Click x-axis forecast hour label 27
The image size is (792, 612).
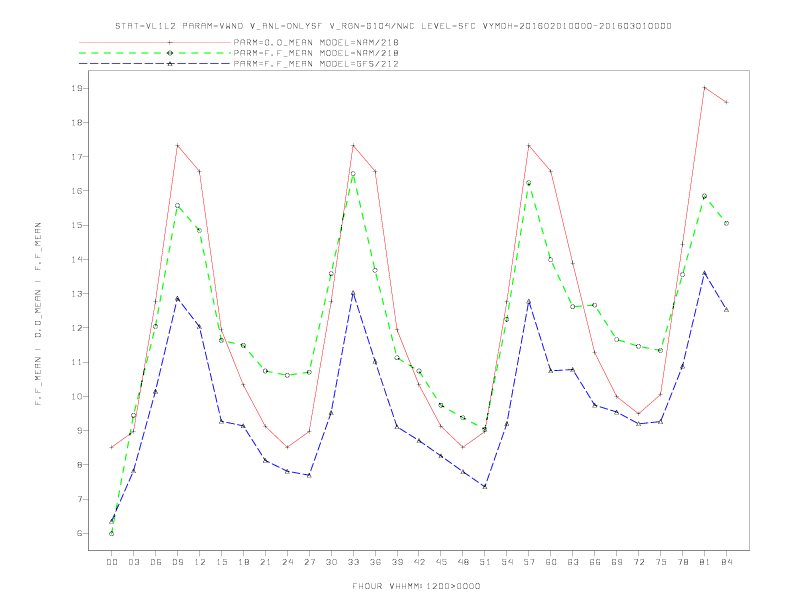pyautogui.click(x=309, y=562)
